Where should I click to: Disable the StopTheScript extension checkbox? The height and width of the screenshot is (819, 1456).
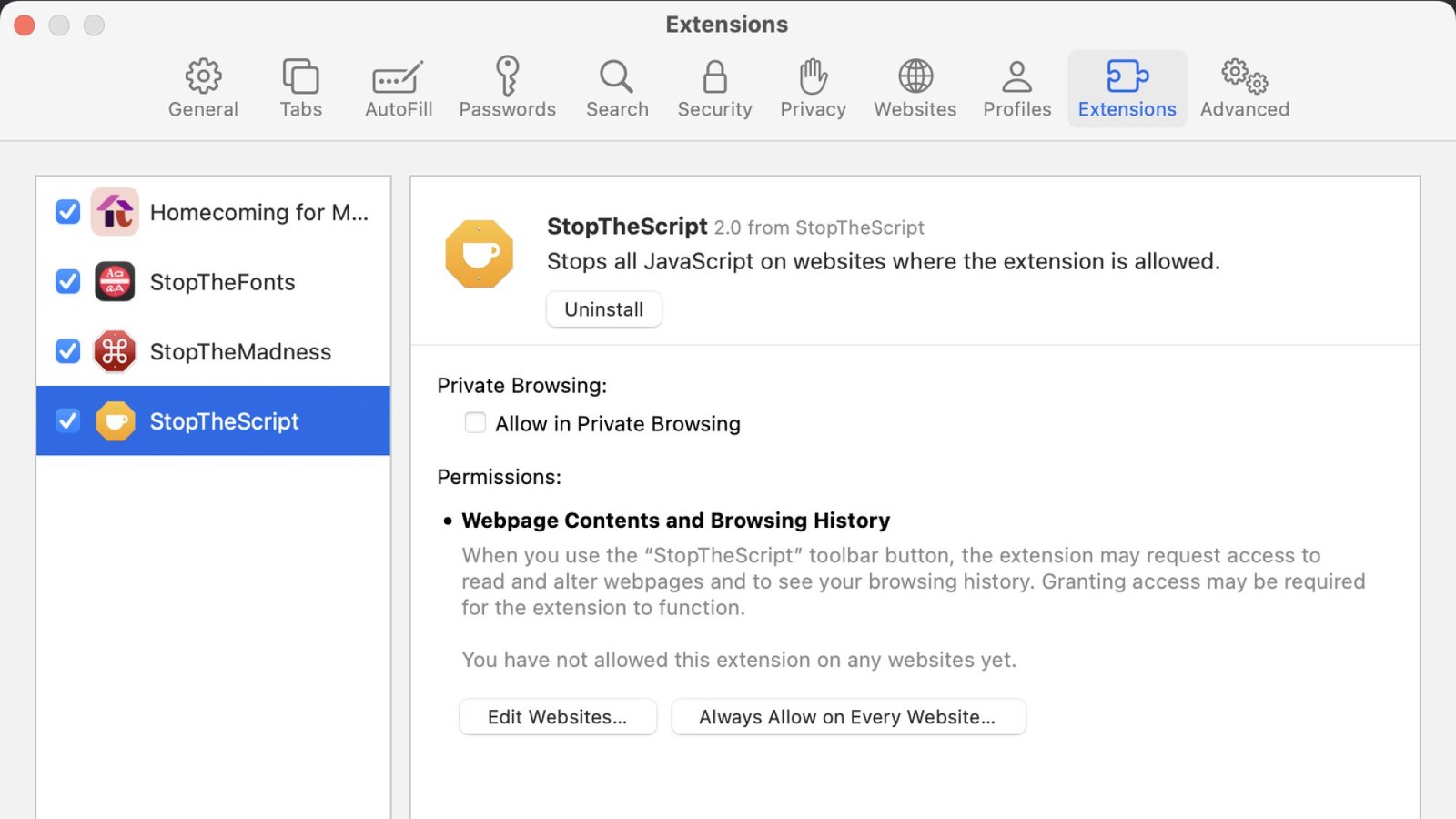[x=67, y=421]
